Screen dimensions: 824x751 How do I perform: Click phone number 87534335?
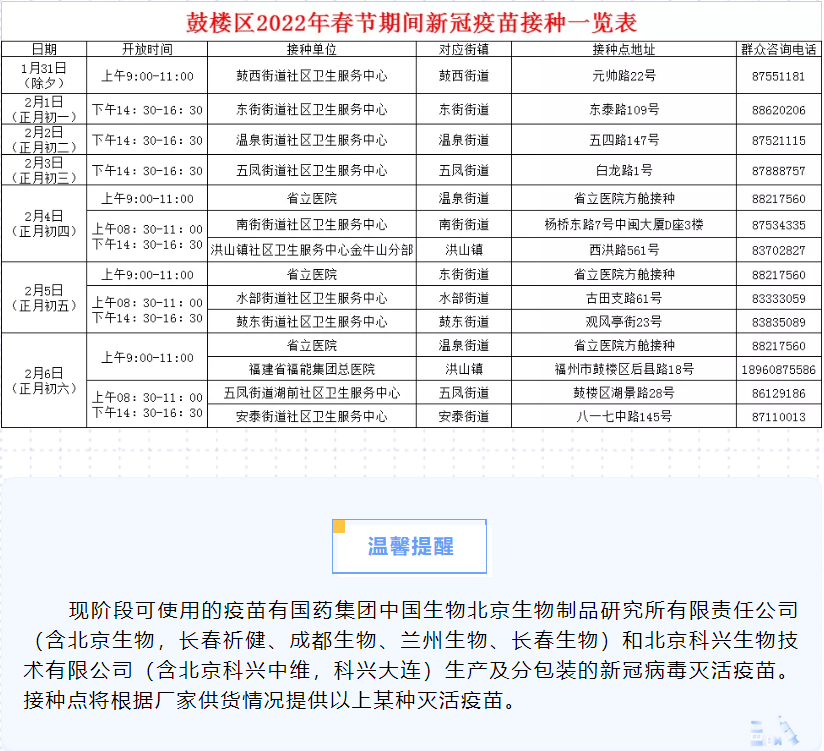pos(779,225)
